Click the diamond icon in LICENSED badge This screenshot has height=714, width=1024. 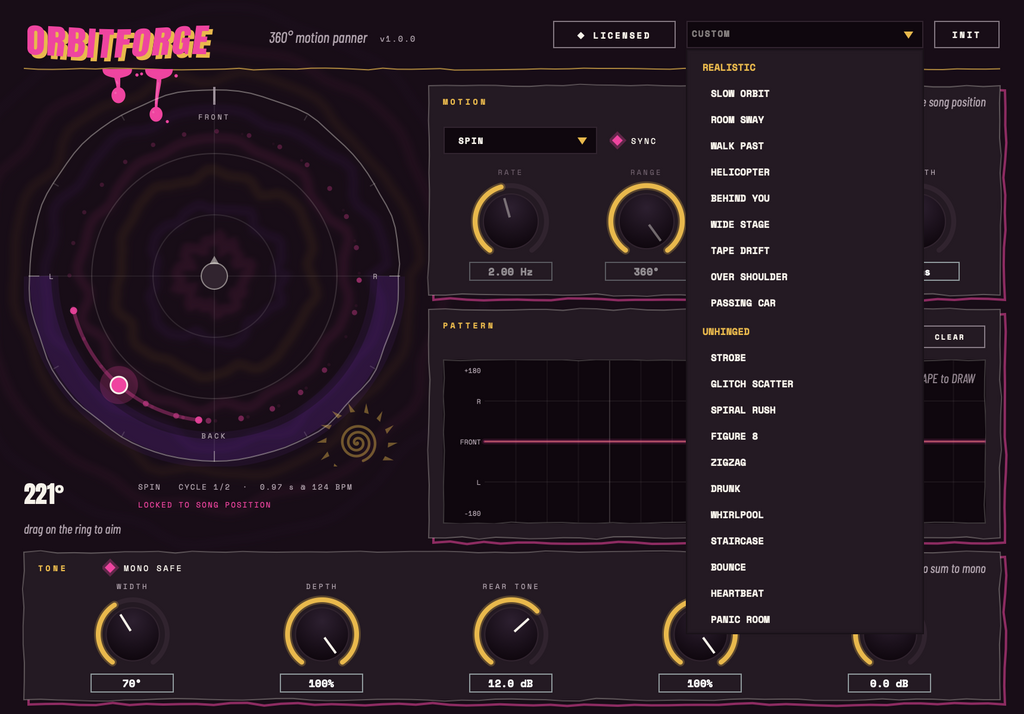coord(581,35)
